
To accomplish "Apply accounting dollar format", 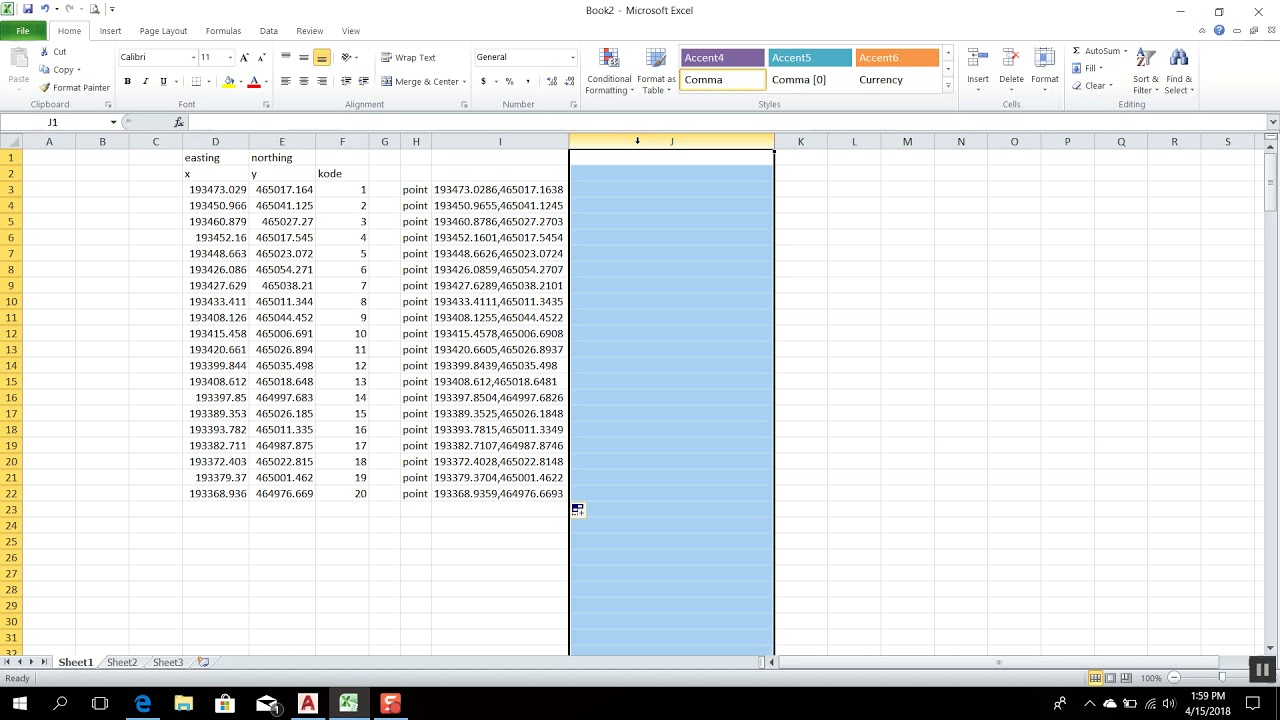I will (484, 81).
